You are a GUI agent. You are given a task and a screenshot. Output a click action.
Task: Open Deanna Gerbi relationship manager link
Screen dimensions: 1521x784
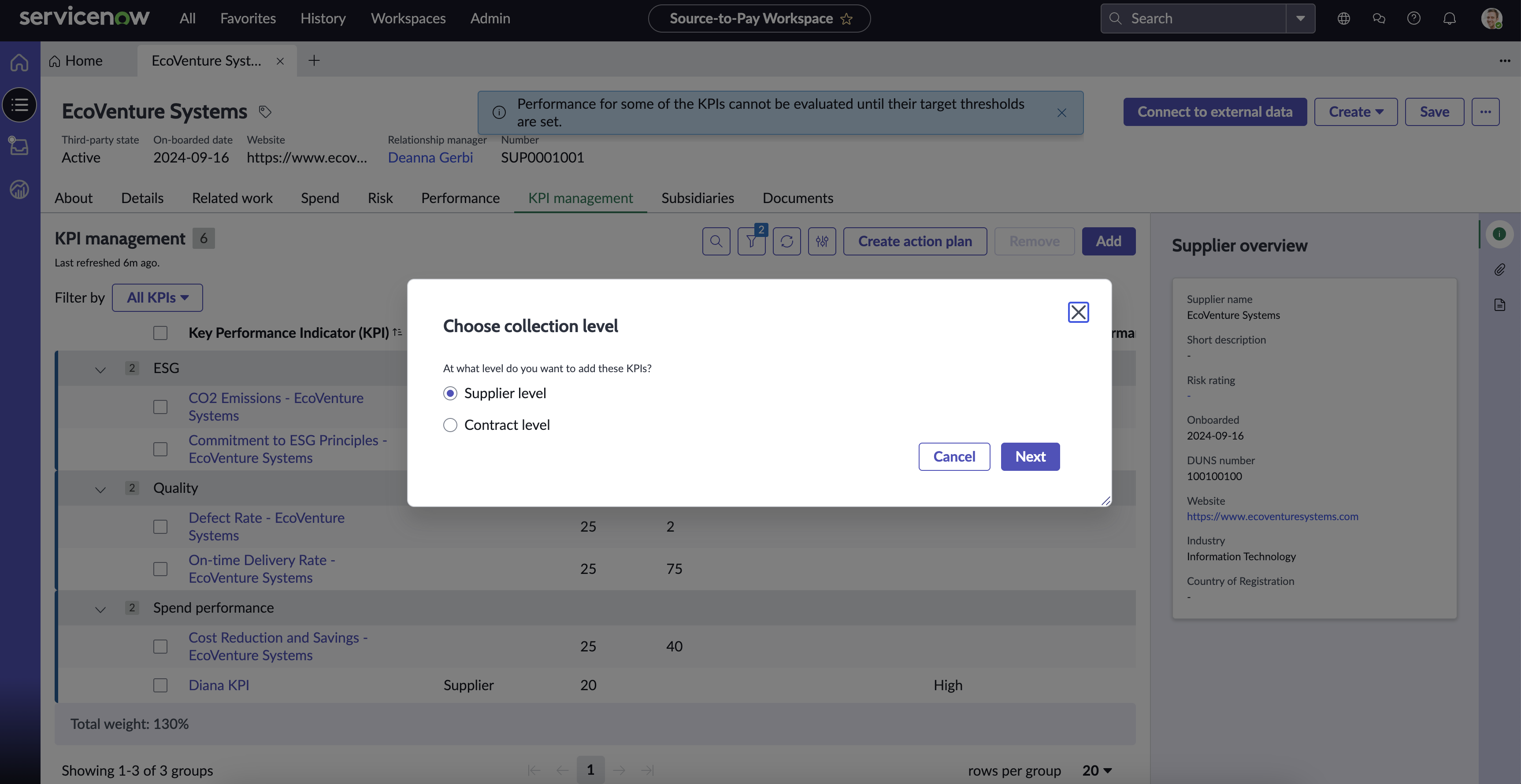tap(430, 158)
